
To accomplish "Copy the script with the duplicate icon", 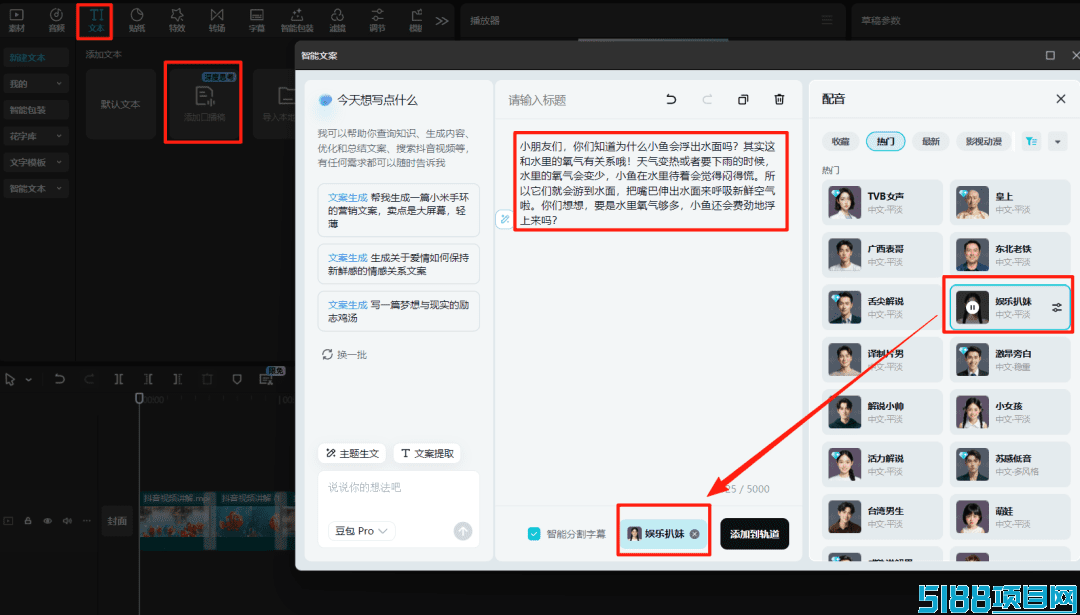I will (x=743, y=100).
